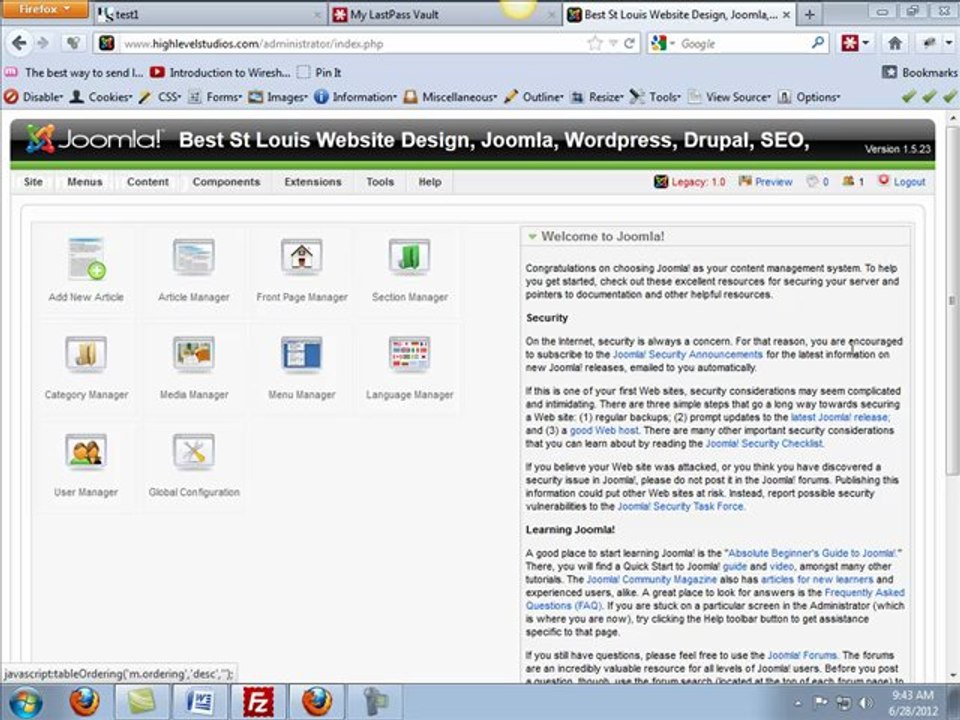960x720 pixels.
Task: Open the Extensions menu
Action: coord(313,182)
